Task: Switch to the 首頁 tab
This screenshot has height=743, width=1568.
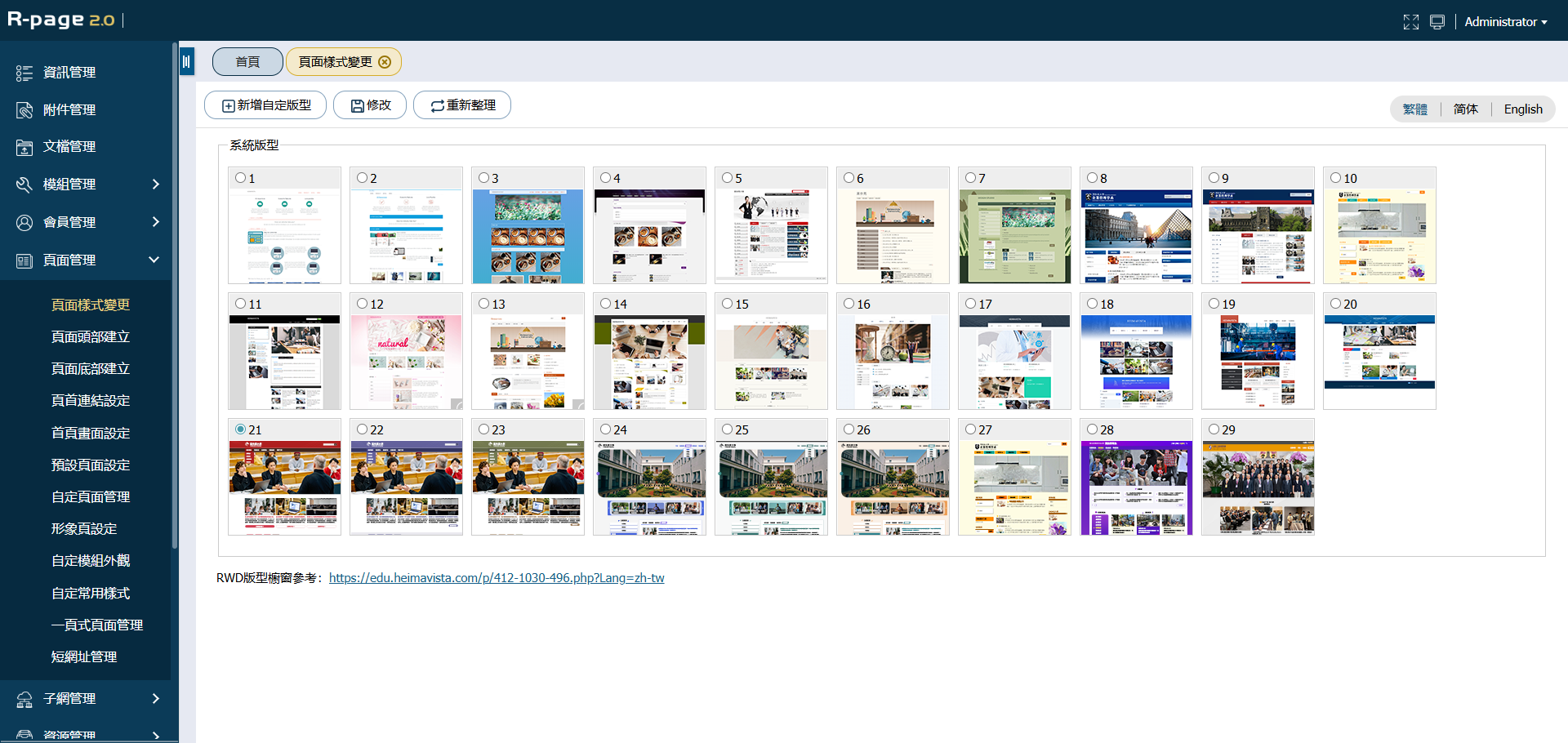Action: pos(247,62)
